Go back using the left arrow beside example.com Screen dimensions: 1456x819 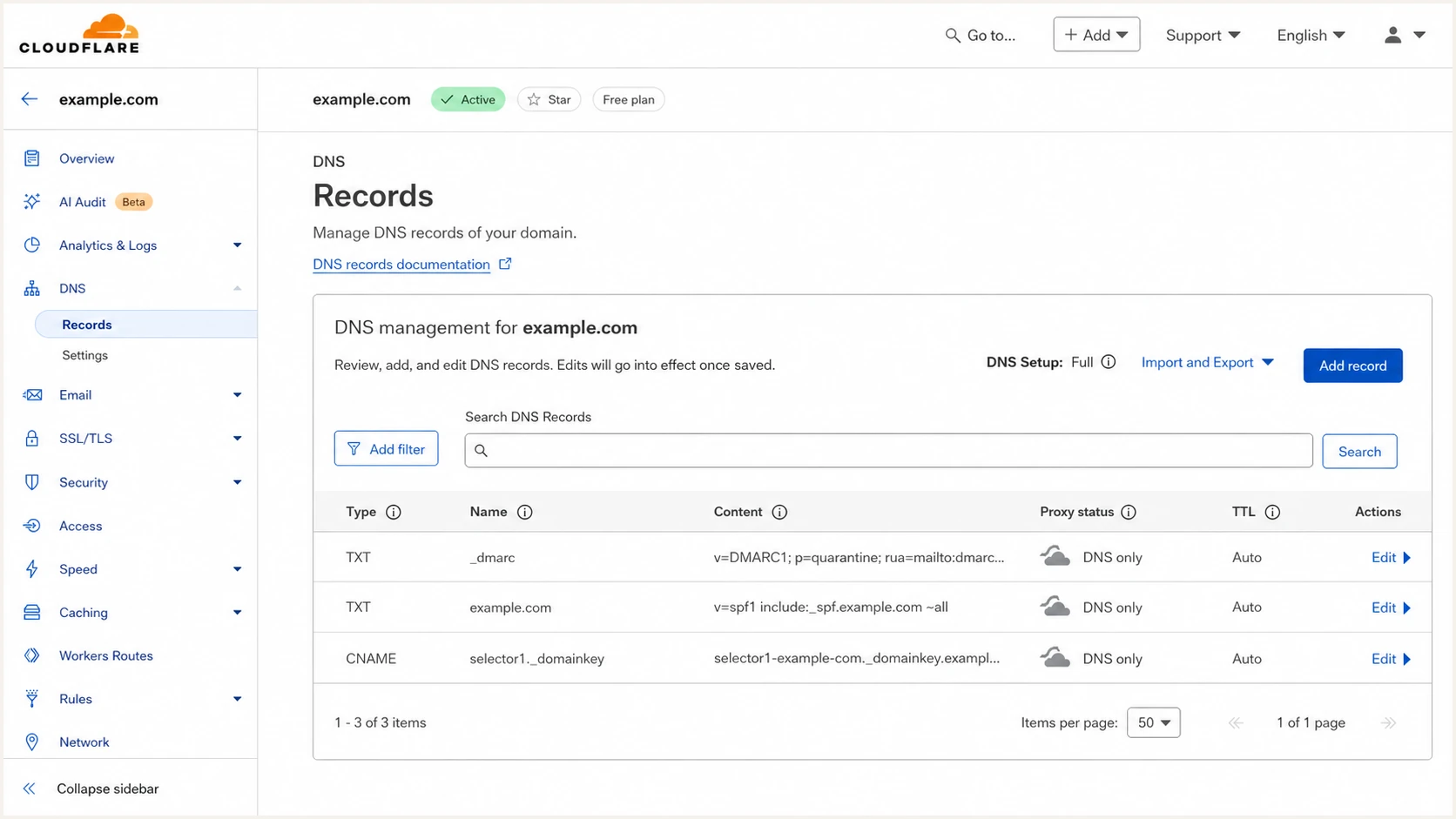click(30, 99)
